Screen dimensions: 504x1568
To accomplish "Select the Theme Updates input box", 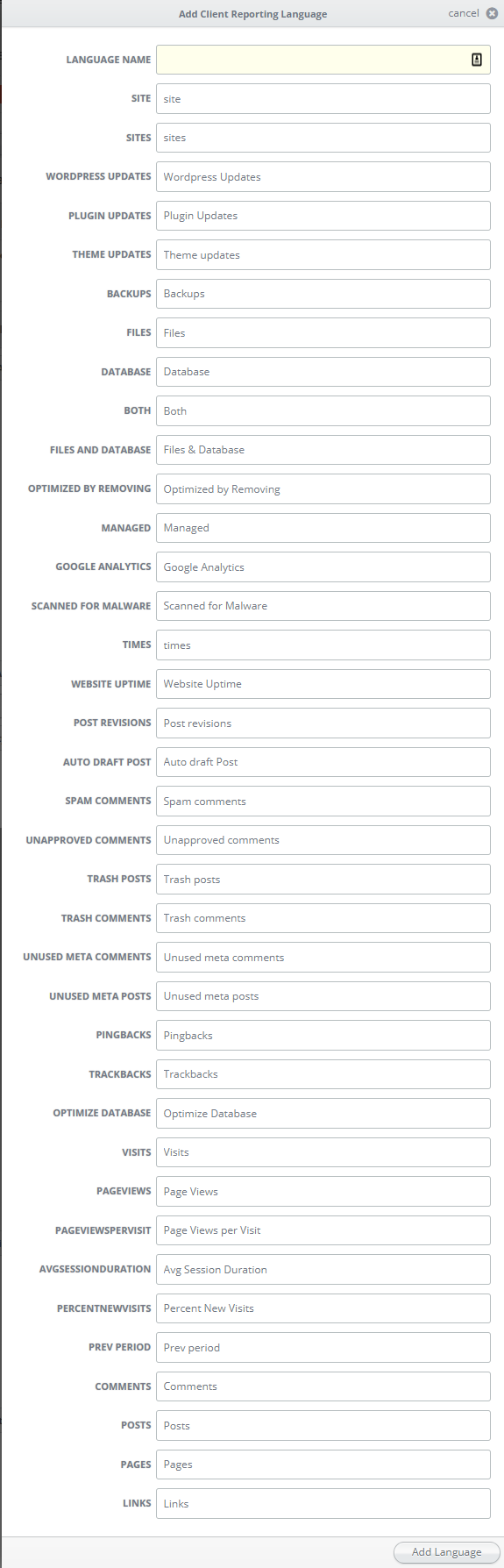I will pos(323,255).
